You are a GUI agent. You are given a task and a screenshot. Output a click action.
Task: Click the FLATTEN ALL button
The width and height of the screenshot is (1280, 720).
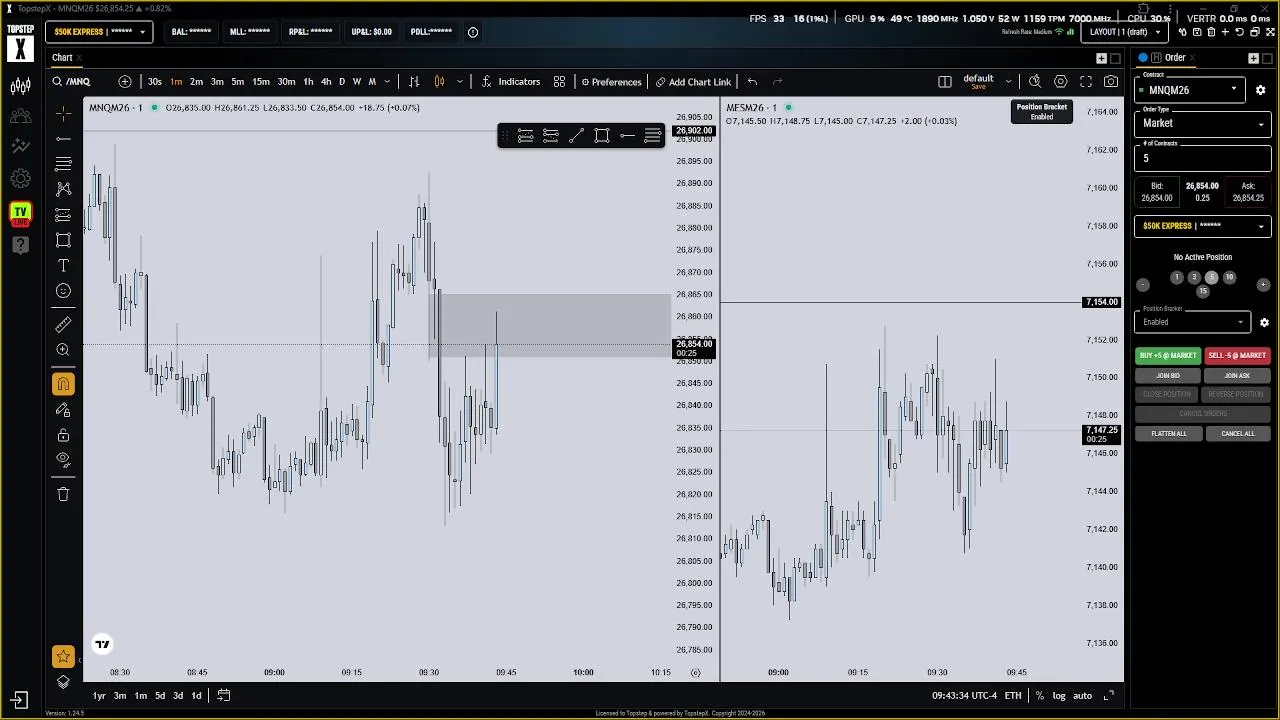[x=1168, y=434]
